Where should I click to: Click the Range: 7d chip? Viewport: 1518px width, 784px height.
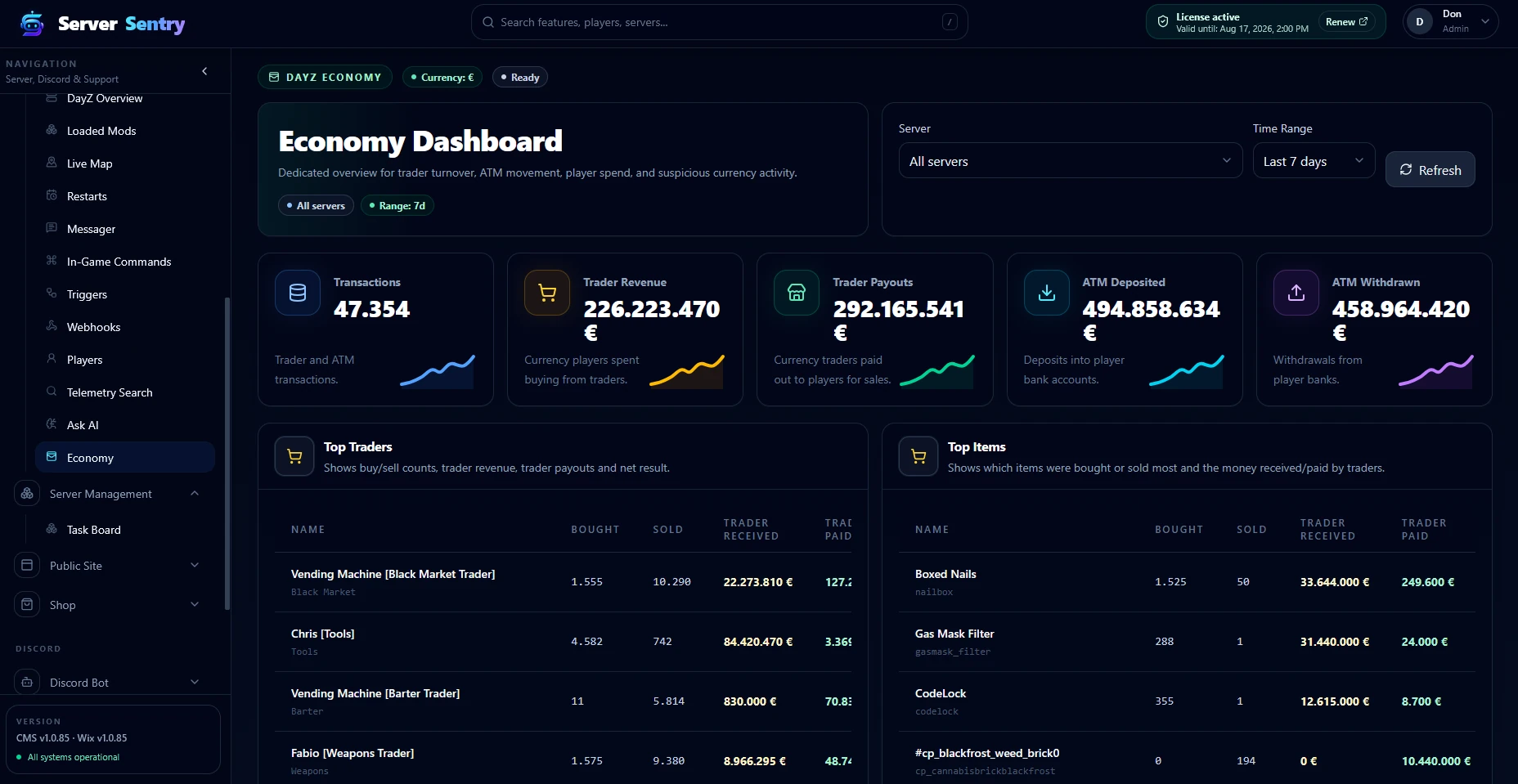pyautogui.click(x=397, y=205)
